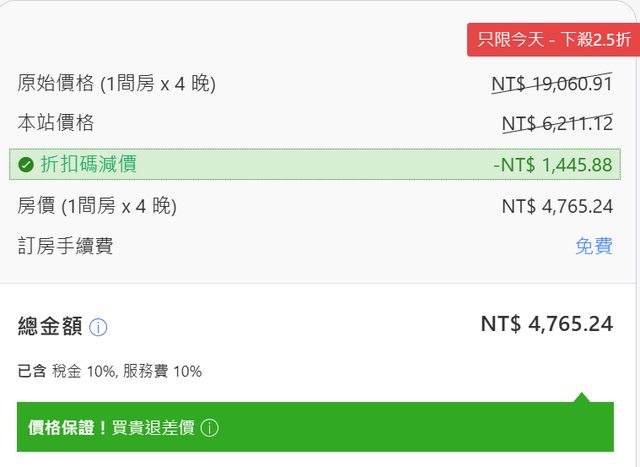Click the 價格保證!買貴退差價 banner text
640x467 pixels.
[x=112, y=428]
